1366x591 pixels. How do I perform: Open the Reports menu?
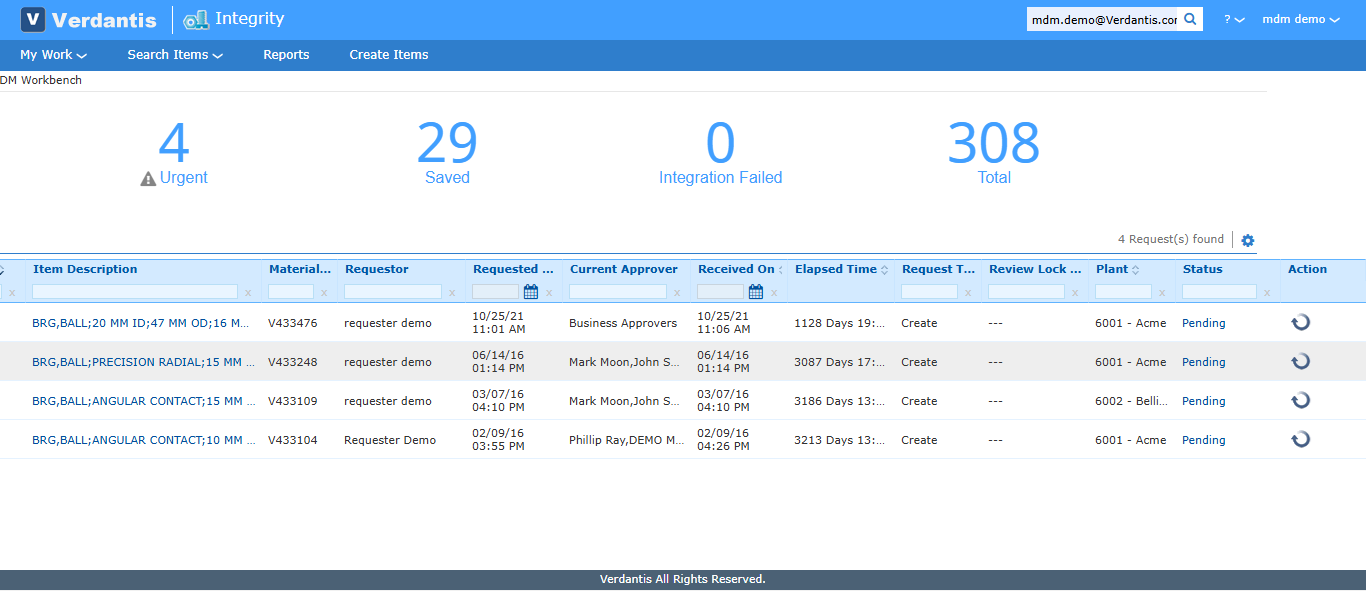286,55
